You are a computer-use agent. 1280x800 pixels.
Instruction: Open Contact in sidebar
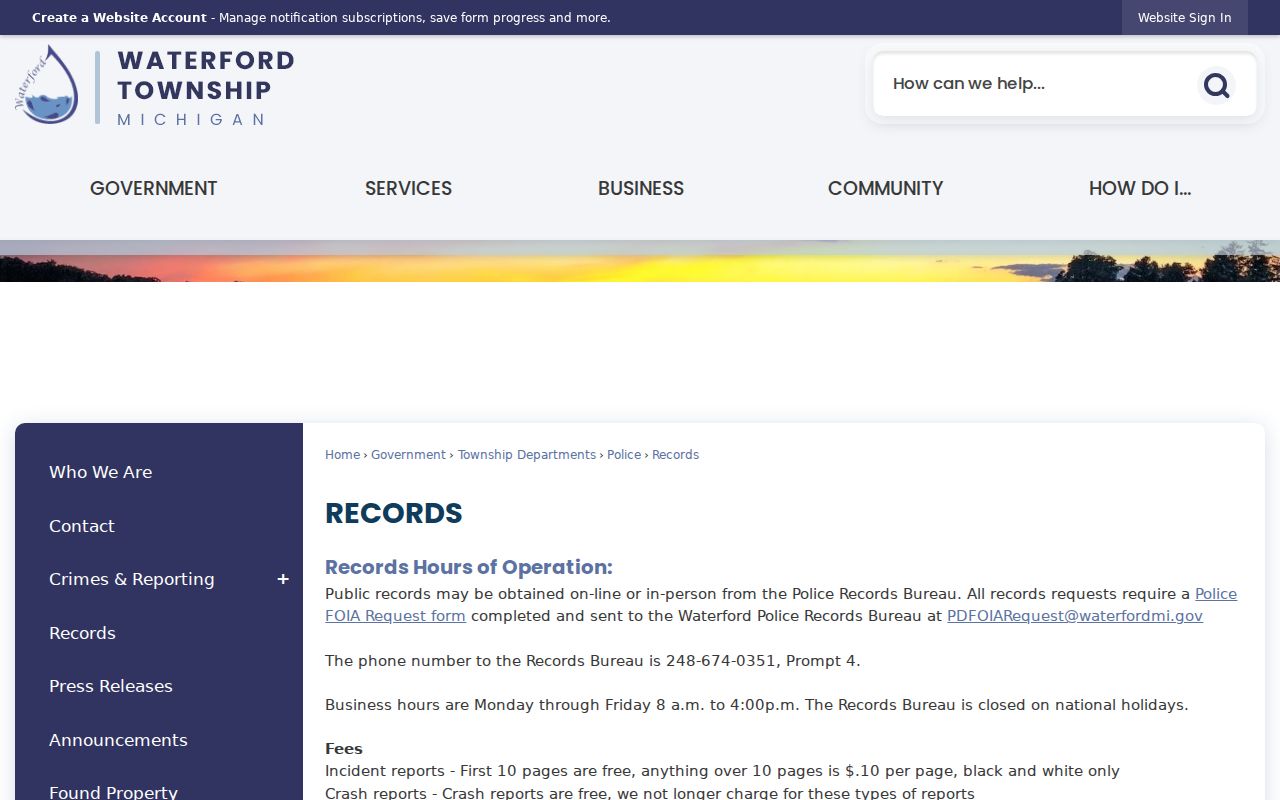[x=82, y=526]
